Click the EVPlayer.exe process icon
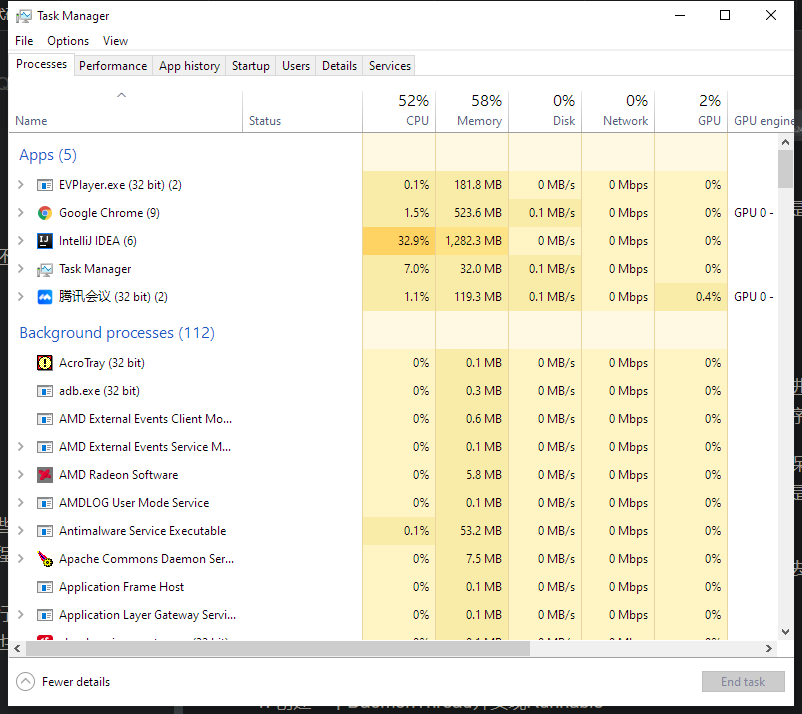The height and width of the screenshot is (714, 802). tap(44, 185)
